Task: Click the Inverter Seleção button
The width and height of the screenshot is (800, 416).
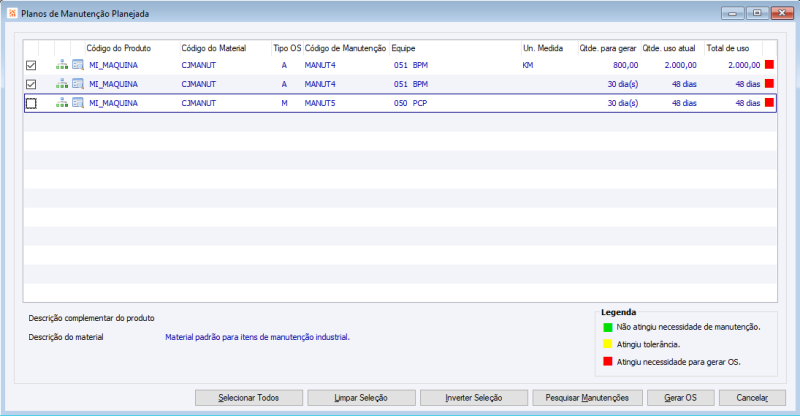Action: coord(474,398)
